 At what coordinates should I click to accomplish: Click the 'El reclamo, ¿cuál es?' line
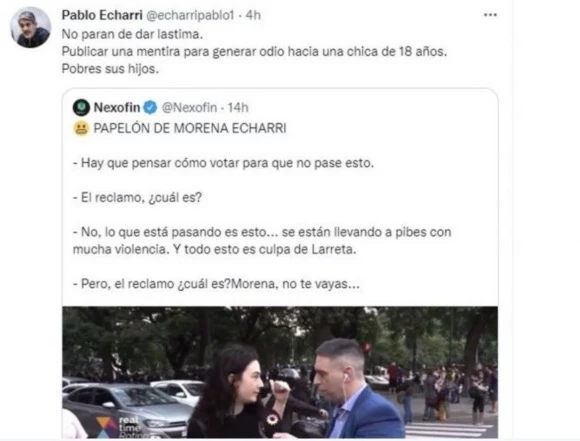click(x=138, y=198)
